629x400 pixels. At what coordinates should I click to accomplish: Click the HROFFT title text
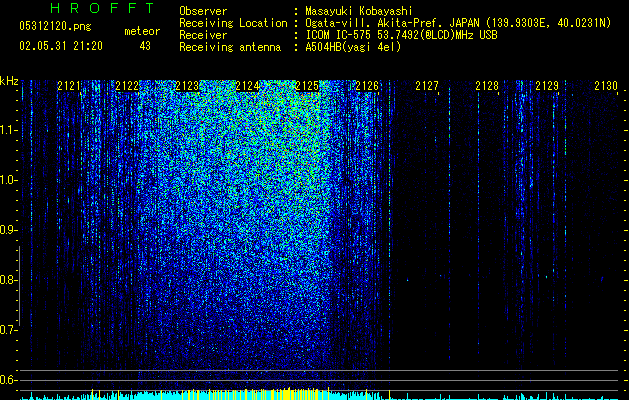tap(103, 8)
